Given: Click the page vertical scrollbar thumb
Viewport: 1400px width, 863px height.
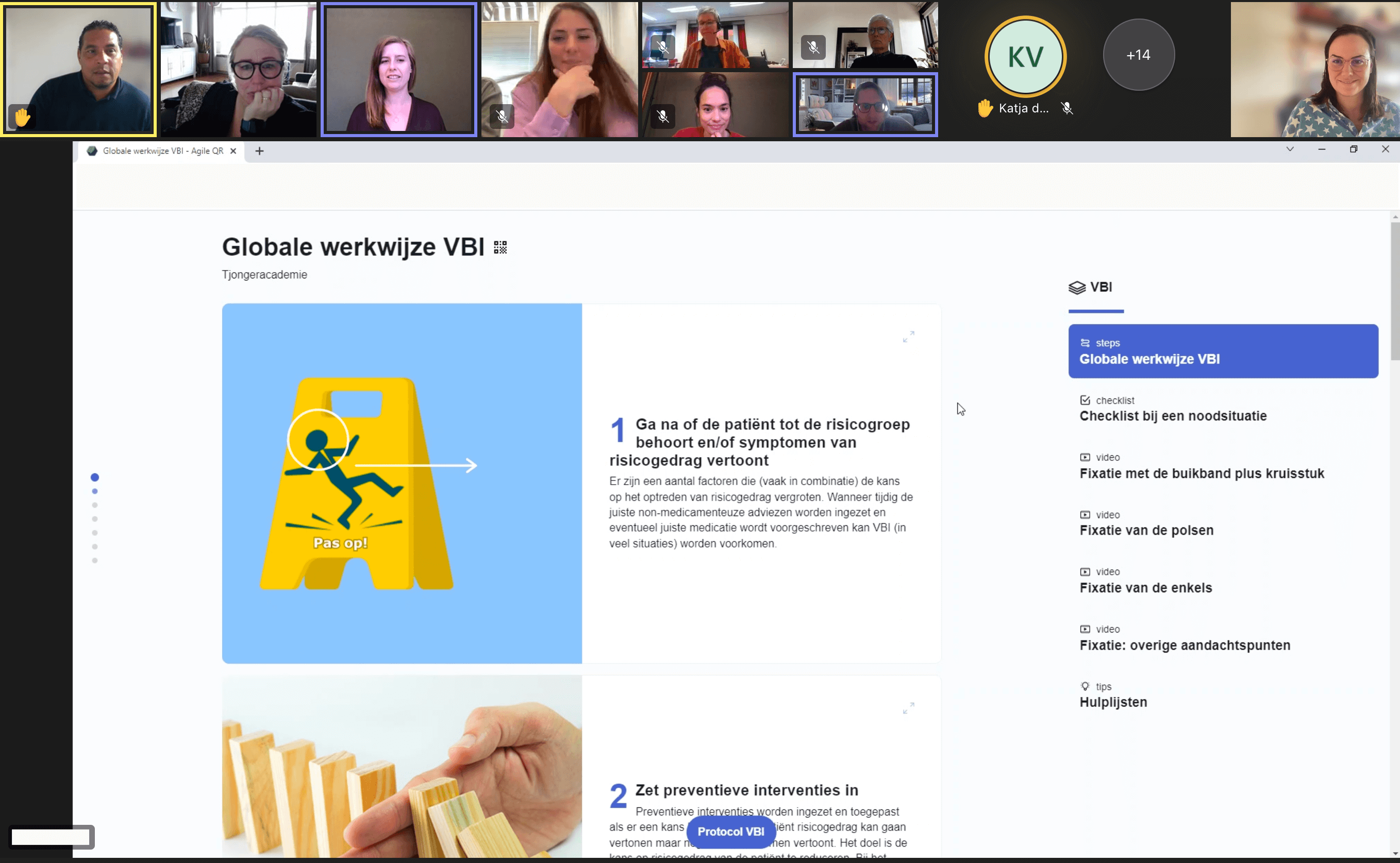Looking at the screenshot, I should (1395, 291).
